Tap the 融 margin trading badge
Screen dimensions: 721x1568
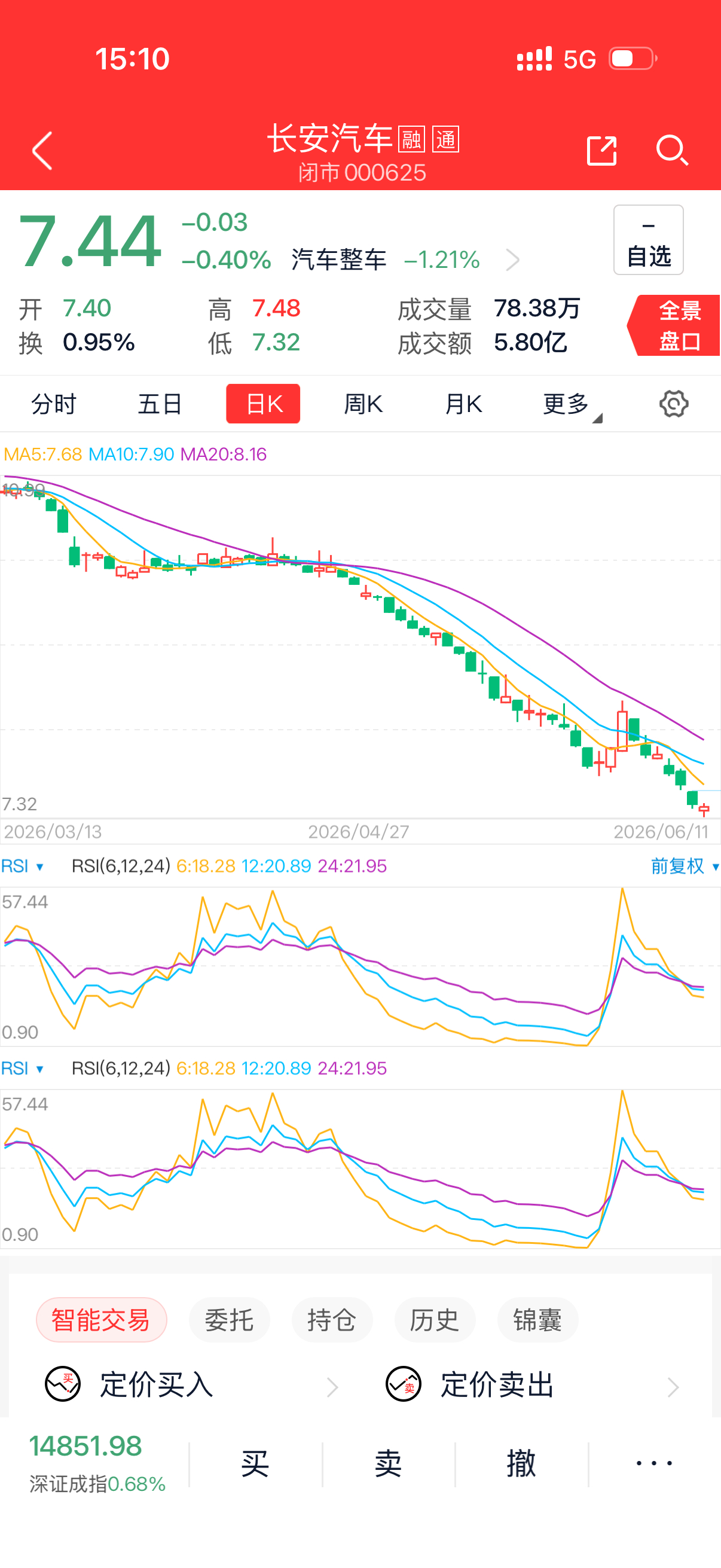click(411, 139)
